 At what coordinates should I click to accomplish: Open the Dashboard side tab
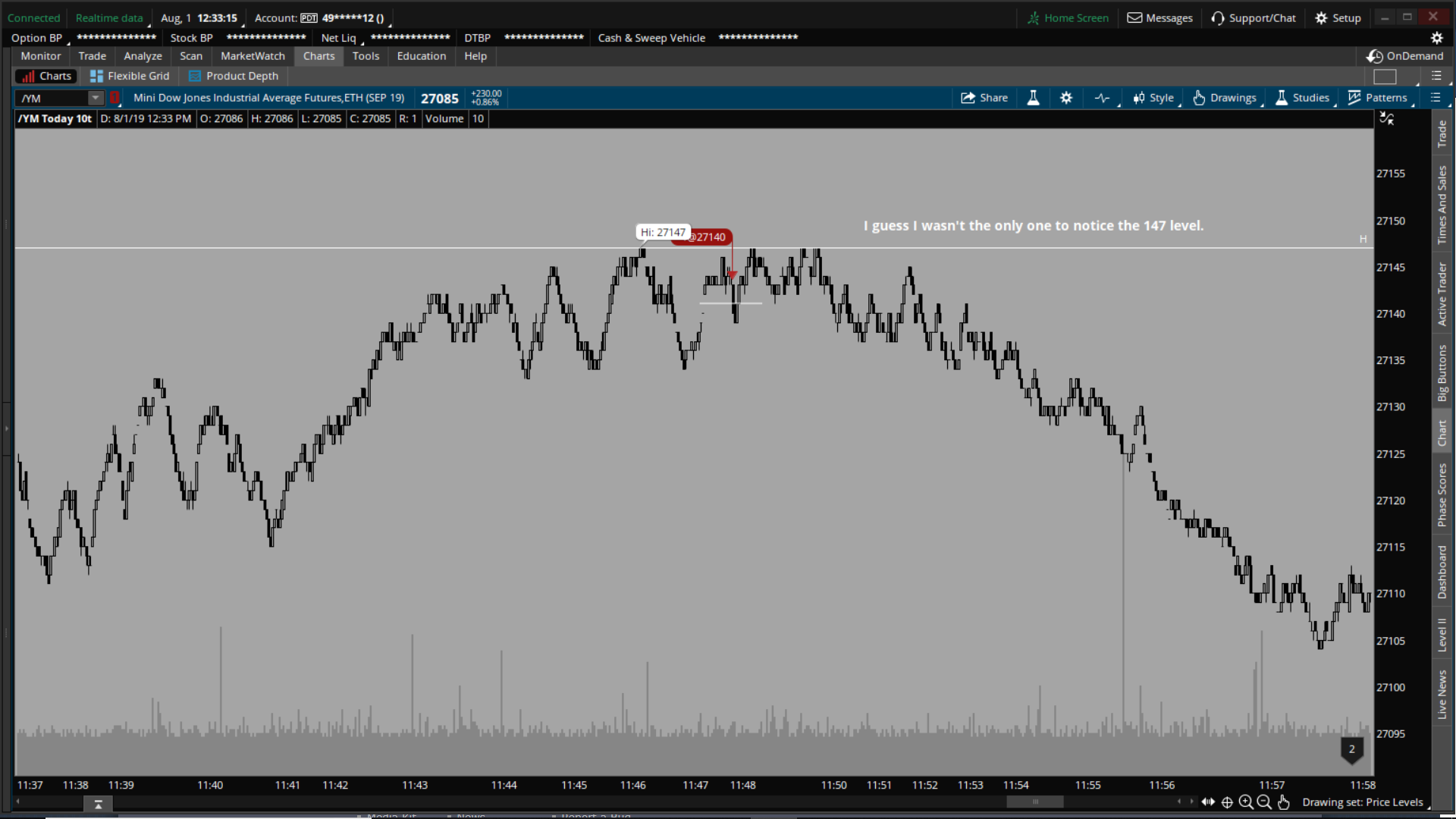click(x=1442, y=573)
